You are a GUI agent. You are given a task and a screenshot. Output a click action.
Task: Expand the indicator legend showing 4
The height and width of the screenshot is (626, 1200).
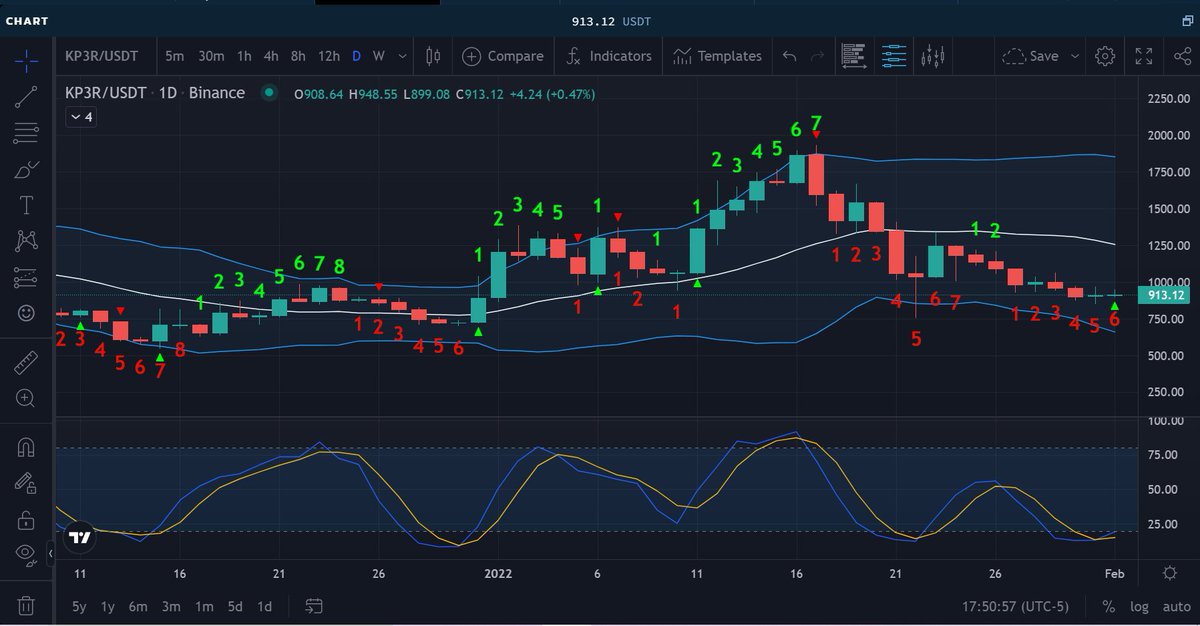80,117
